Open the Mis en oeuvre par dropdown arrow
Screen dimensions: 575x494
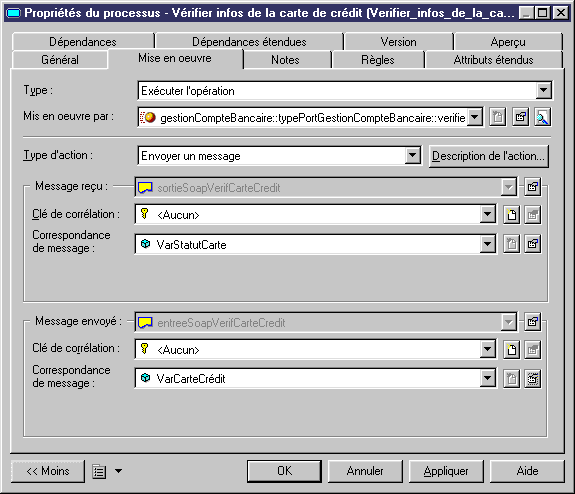475,118
